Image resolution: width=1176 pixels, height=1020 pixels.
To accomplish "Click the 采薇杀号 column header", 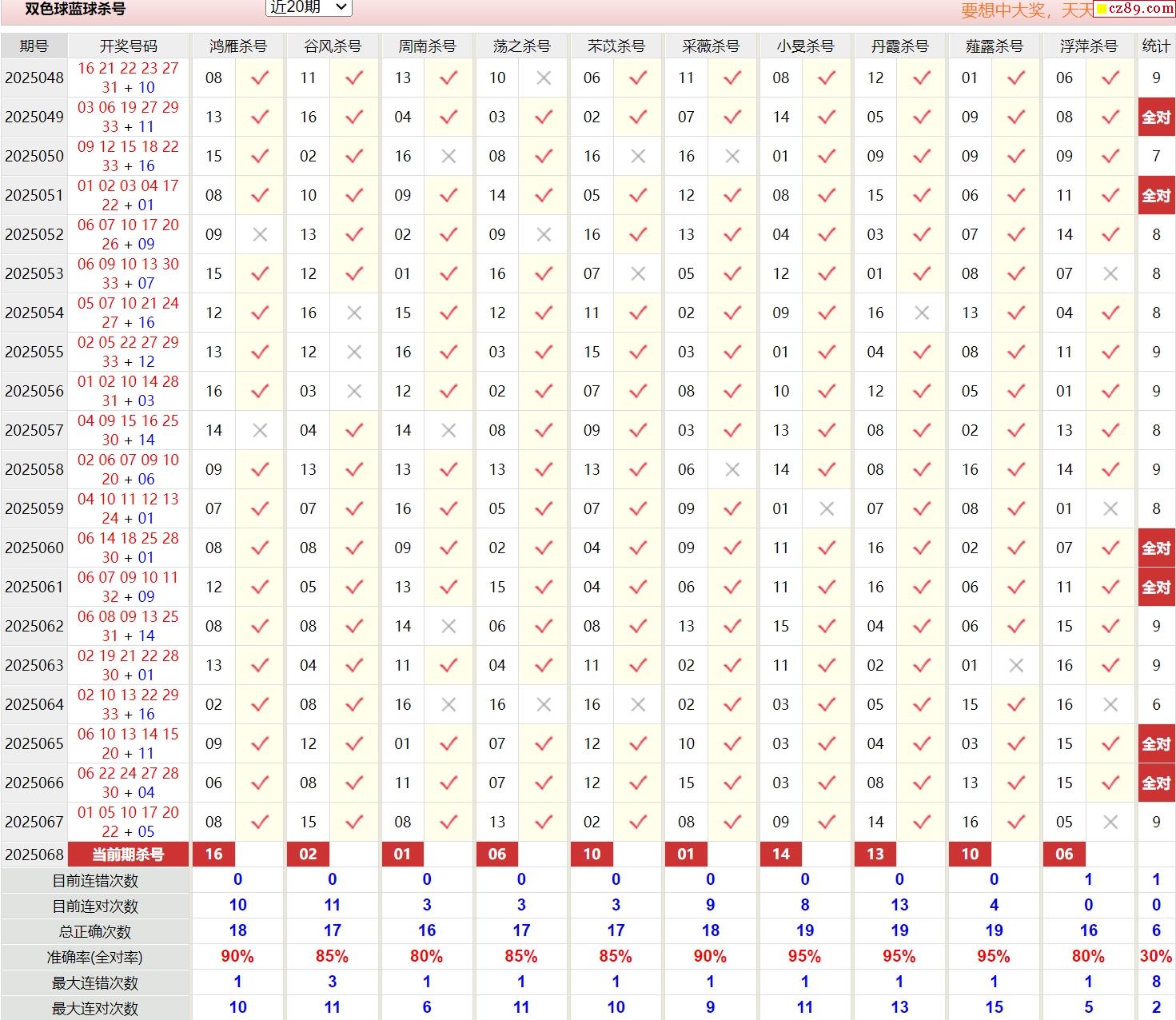I will point(710,46).
